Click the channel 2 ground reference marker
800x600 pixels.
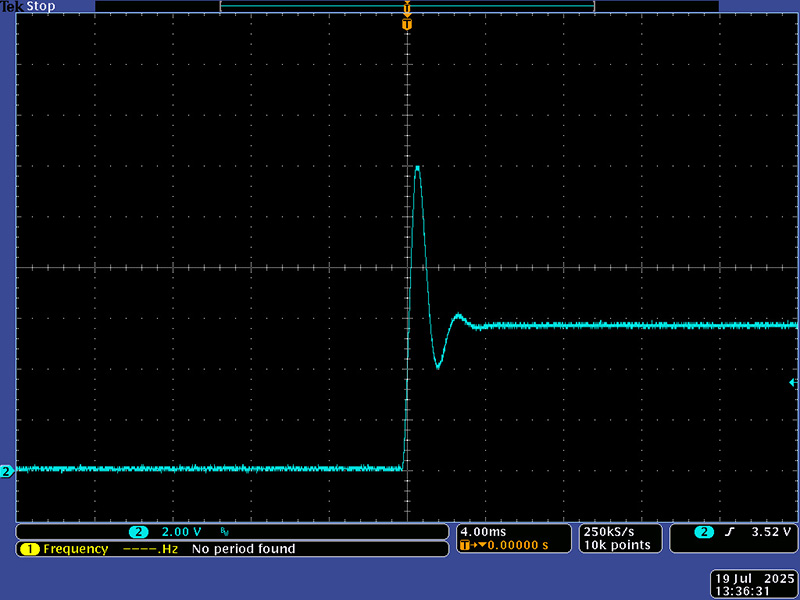(6, 471)
